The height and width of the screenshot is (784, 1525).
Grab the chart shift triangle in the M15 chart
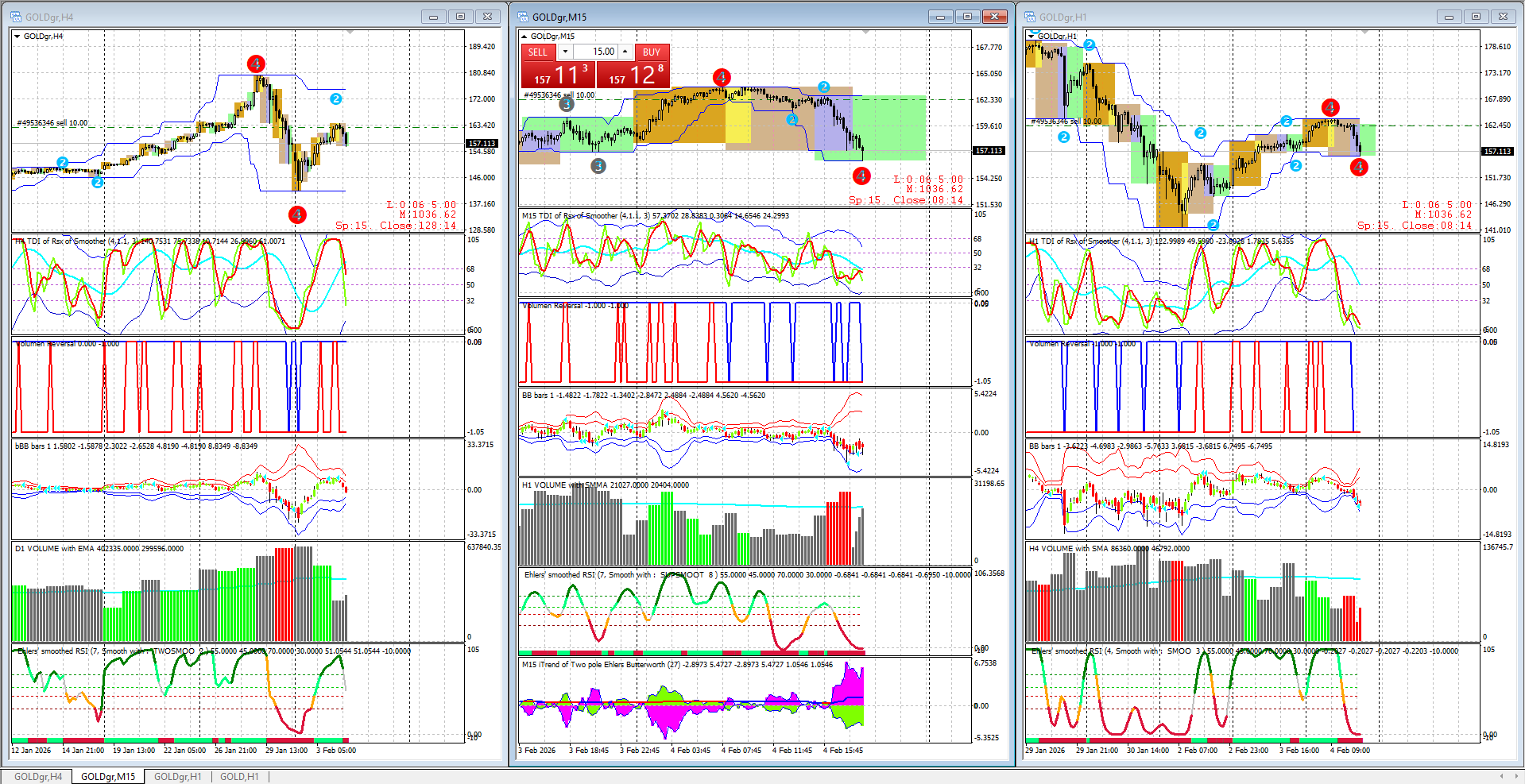[865, 33]
